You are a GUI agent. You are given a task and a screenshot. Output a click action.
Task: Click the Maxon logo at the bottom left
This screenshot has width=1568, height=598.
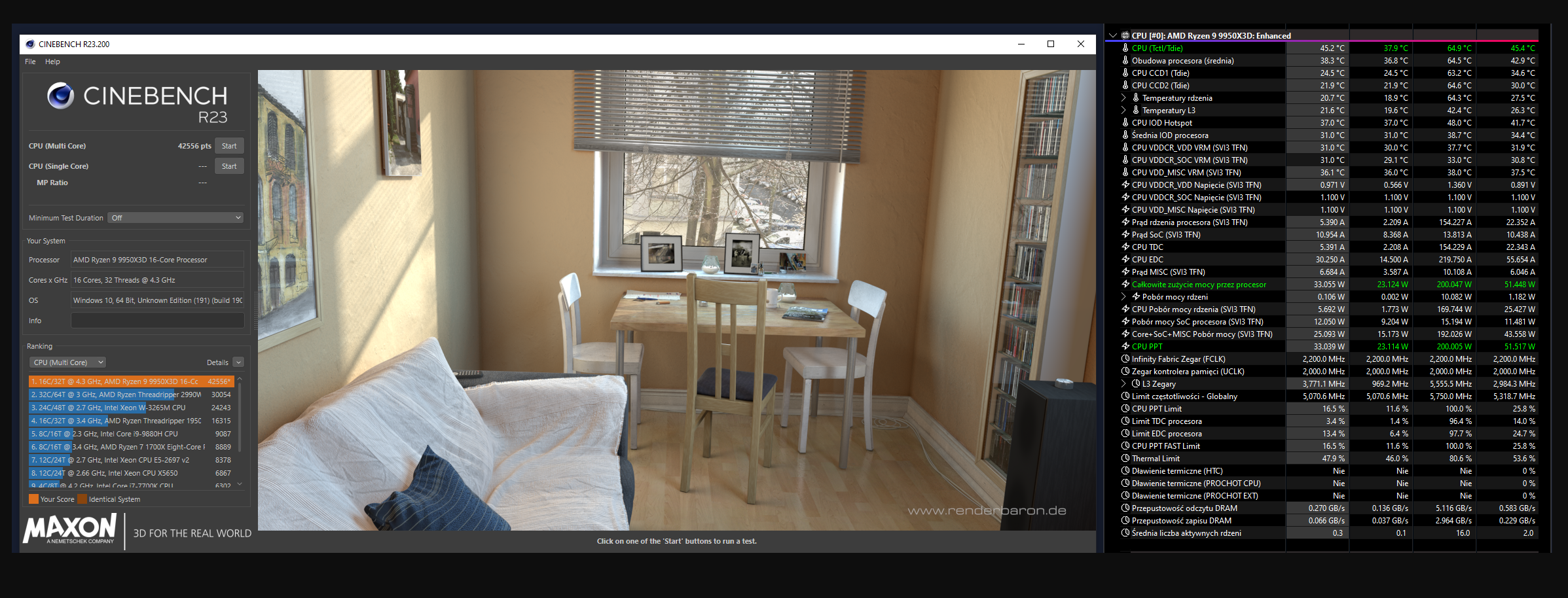tap(70, 529)
